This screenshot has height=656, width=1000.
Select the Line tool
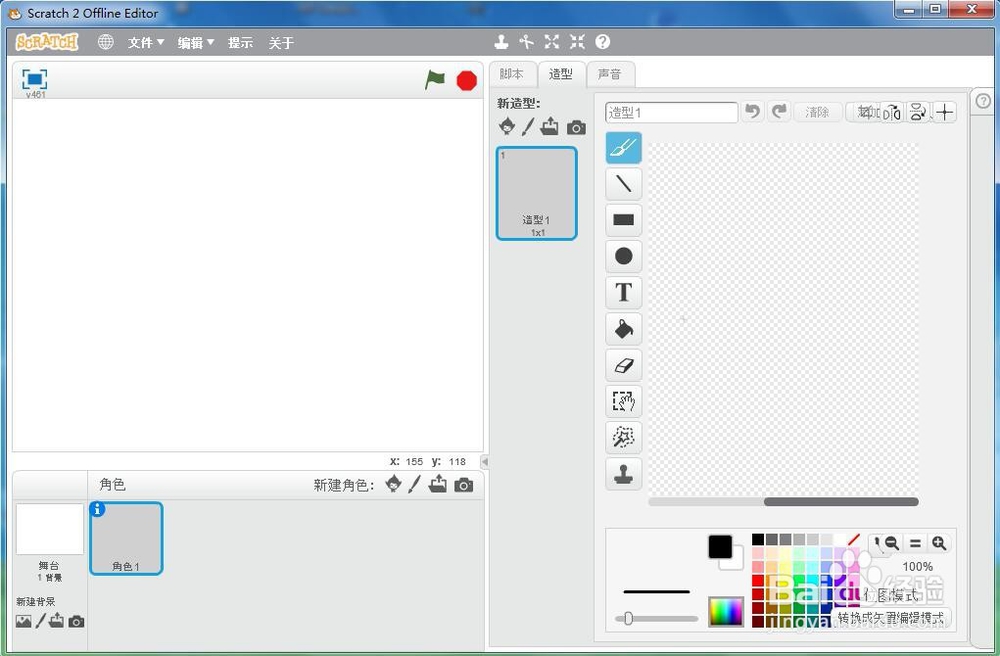tap(623, 184)
